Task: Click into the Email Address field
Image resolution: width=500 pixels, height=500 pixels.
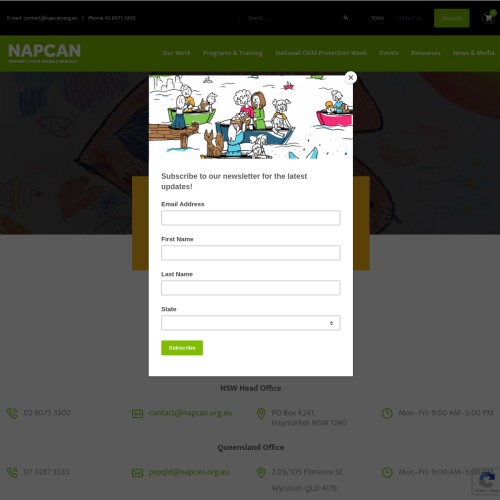Action: tap(251, 218)
